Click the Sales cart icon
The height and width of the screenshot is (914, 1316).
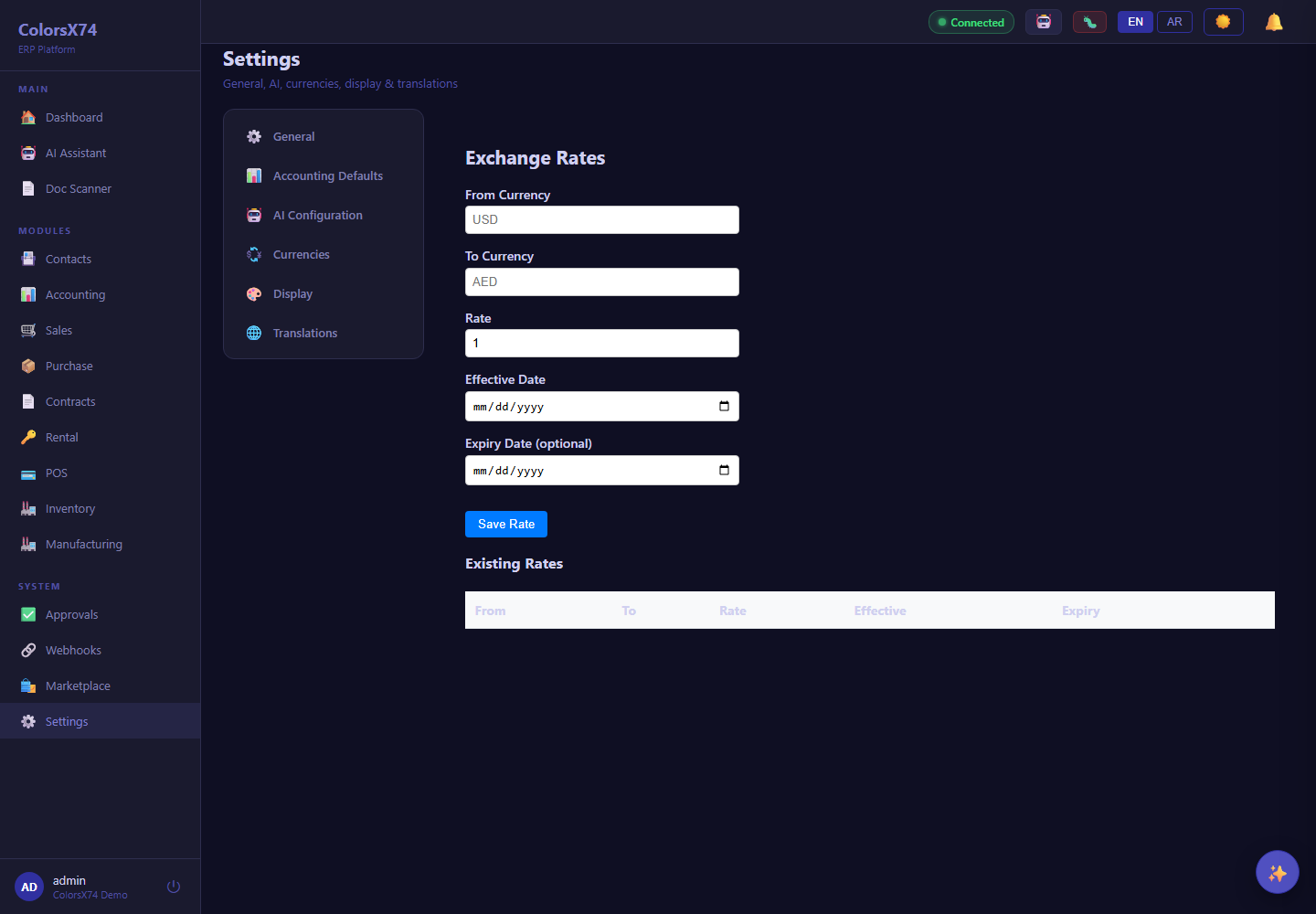tap(28, 331)
